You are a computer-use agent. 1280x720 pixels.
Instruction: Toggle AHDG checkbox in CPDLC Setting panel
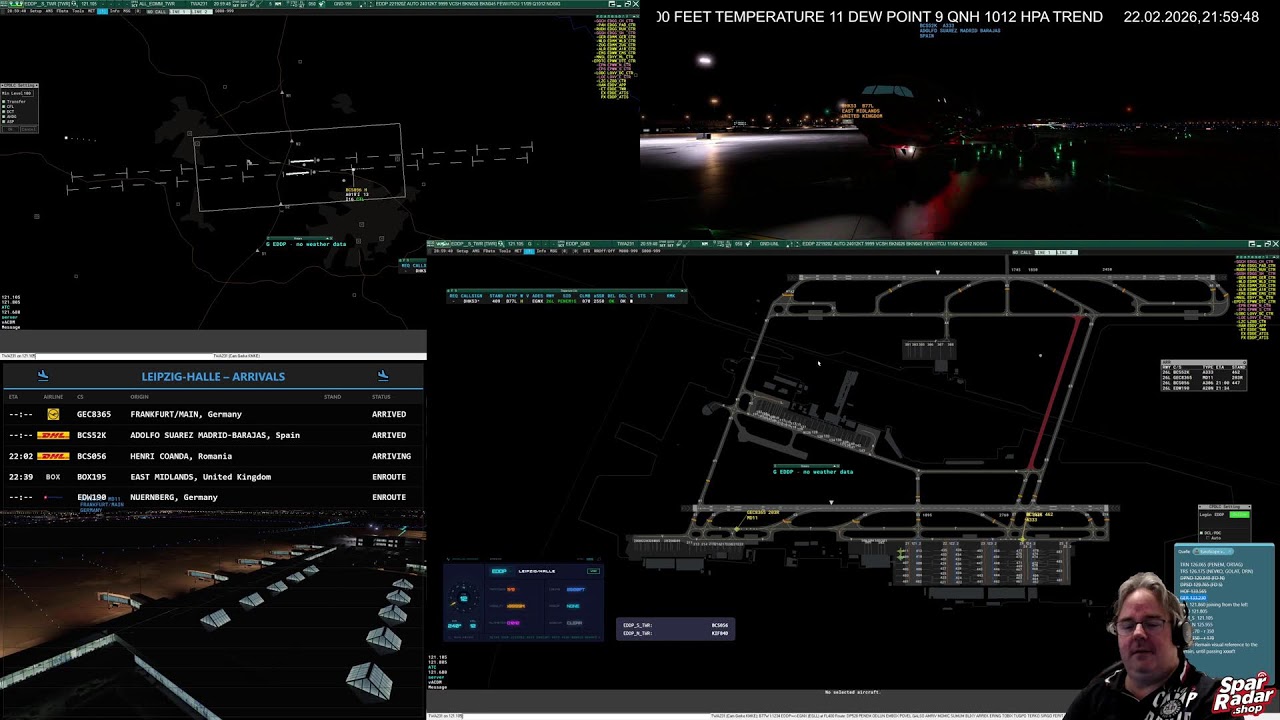coord(4,117)
